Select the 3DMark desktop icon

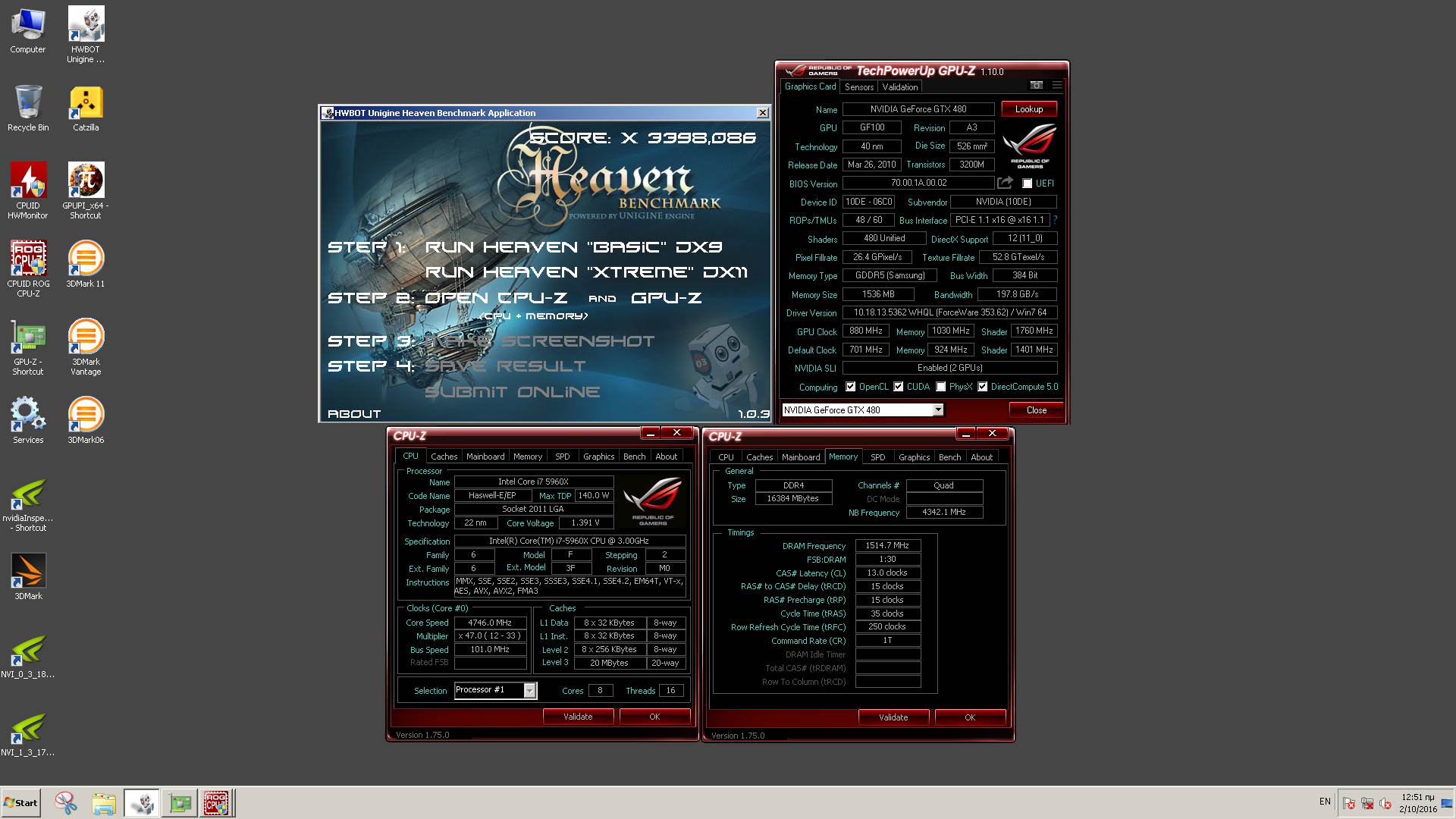(x=28, y=576)
